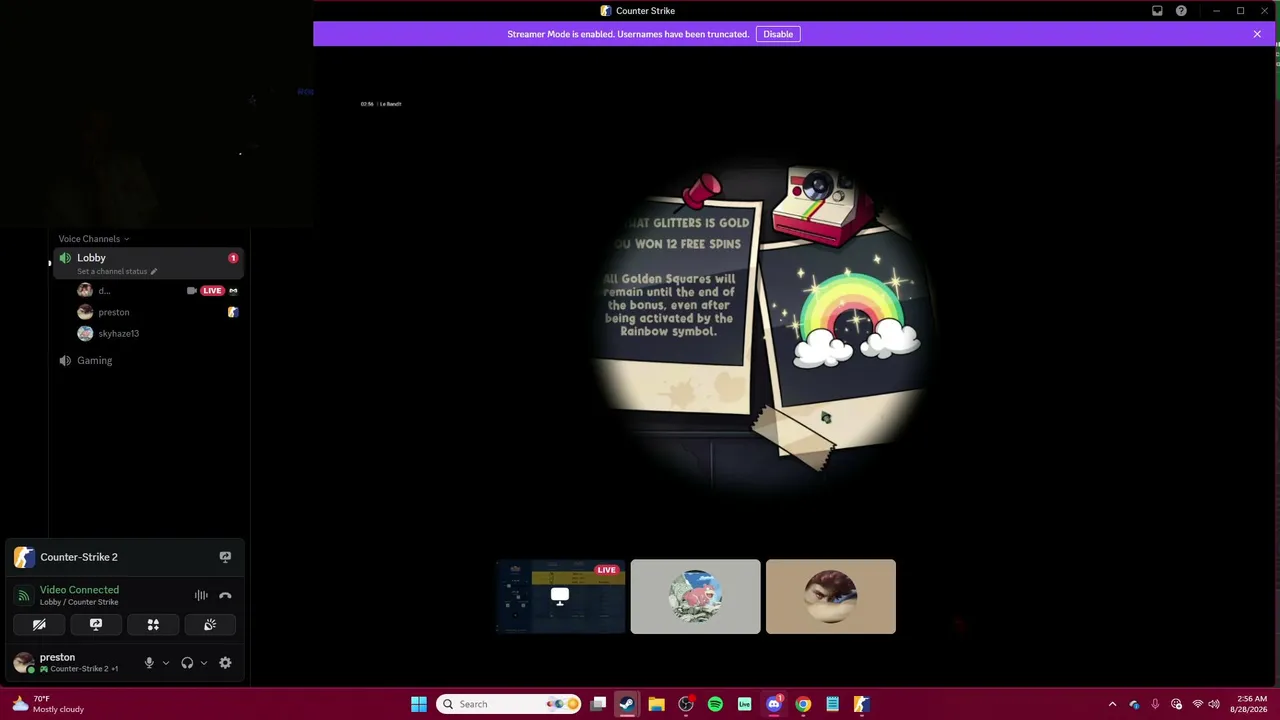This screenshot has width=1280, height=720.
Task: Open the soundboard button
Action: pyautogui.click(x=210, y=625)
